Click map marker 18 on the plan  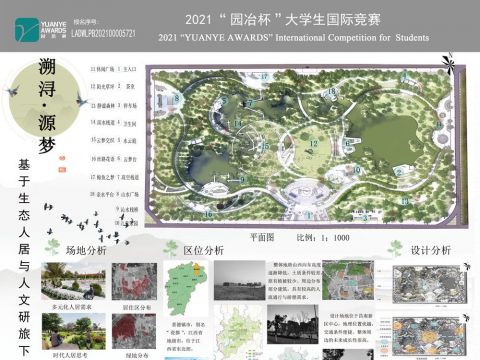pyautogui.click(x=331, y=91)
